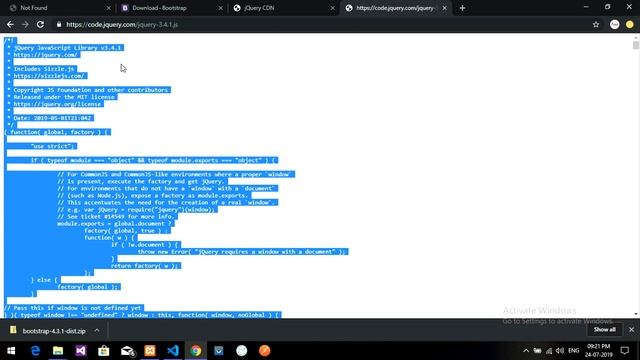
Task: Click the page vertical scrollbar thumb
Action: pyautogui.click(x=636, y=45)
